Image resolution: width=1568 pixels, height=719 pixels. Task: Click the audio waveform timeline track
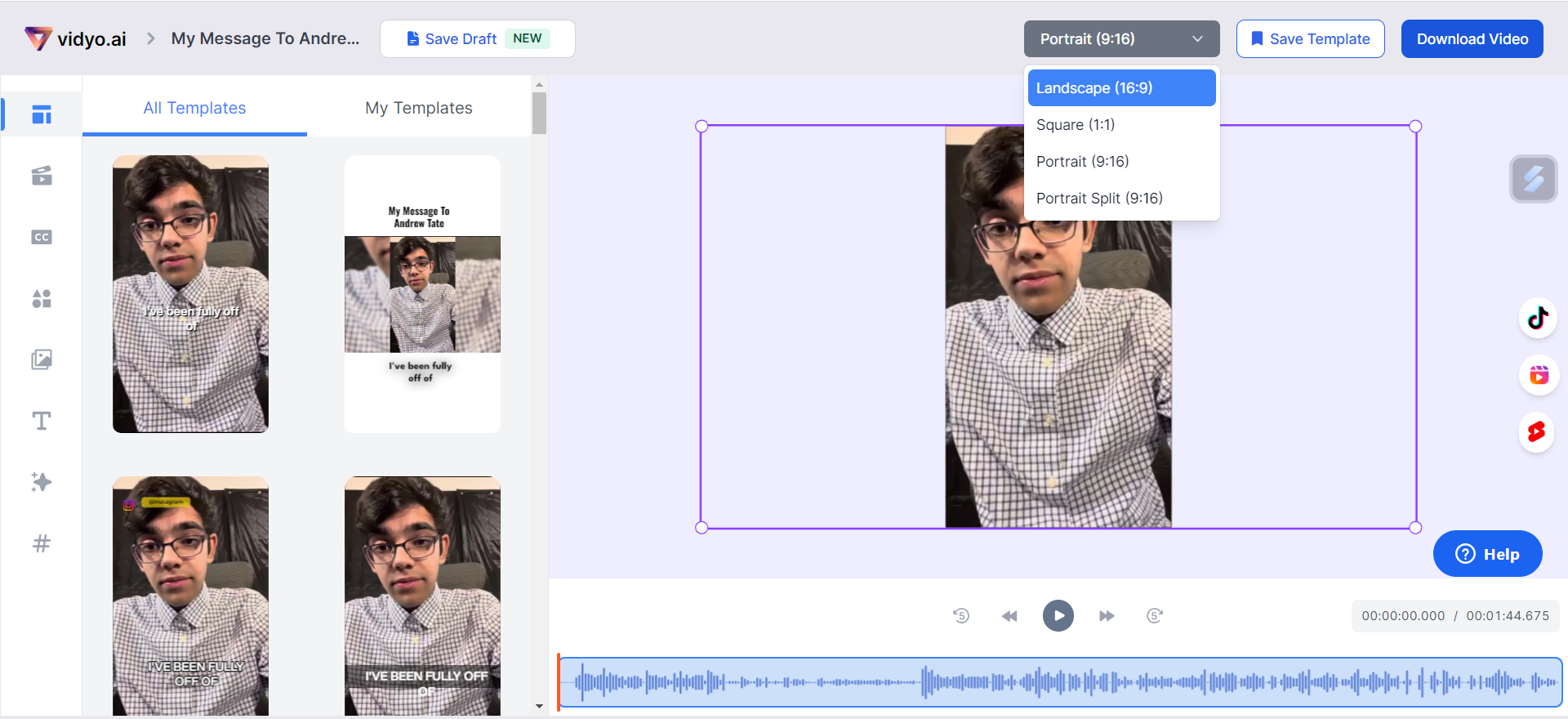[x=1060, y=682]
